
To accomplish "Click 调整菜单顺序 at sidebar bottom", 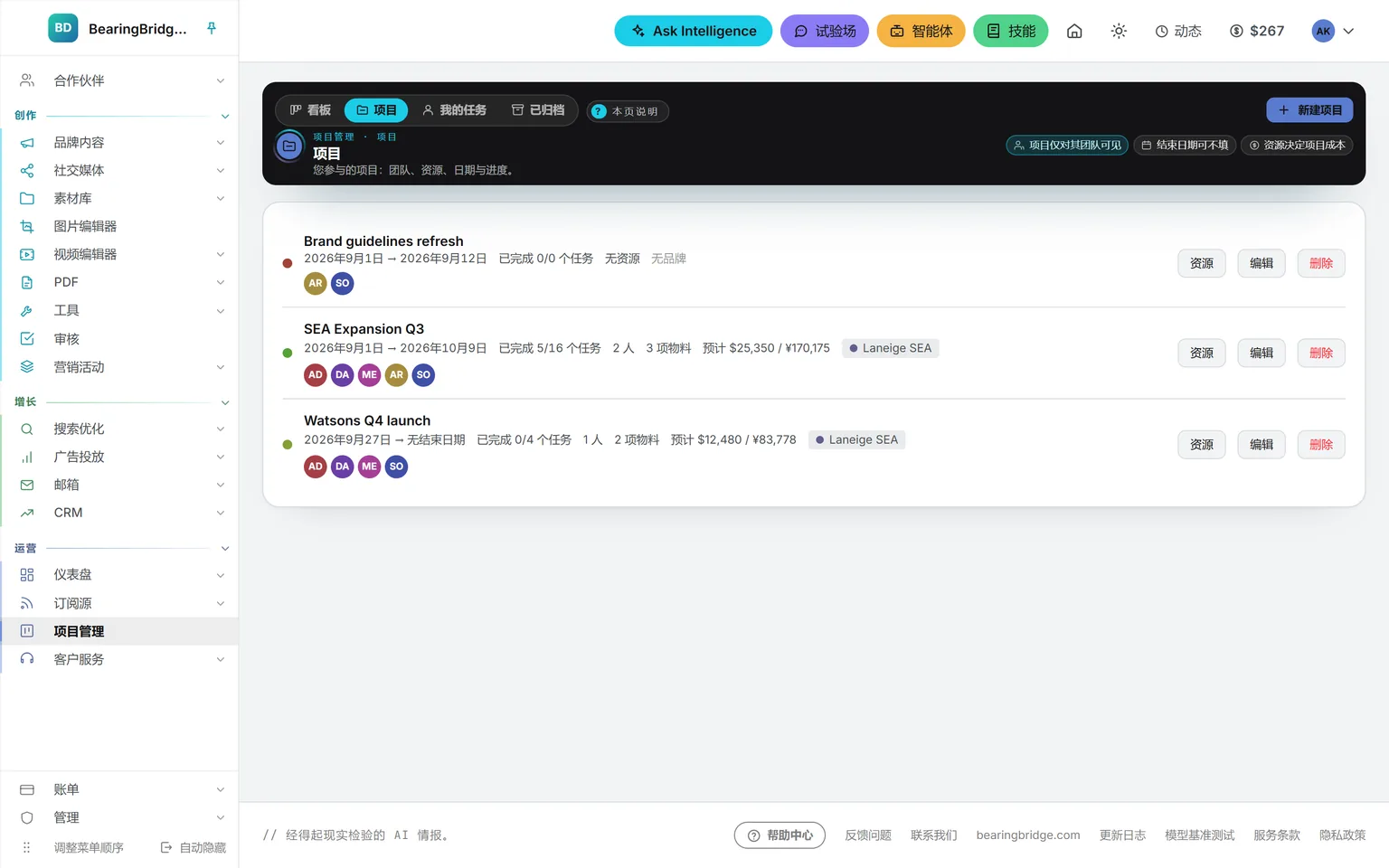I will (89, 847).
